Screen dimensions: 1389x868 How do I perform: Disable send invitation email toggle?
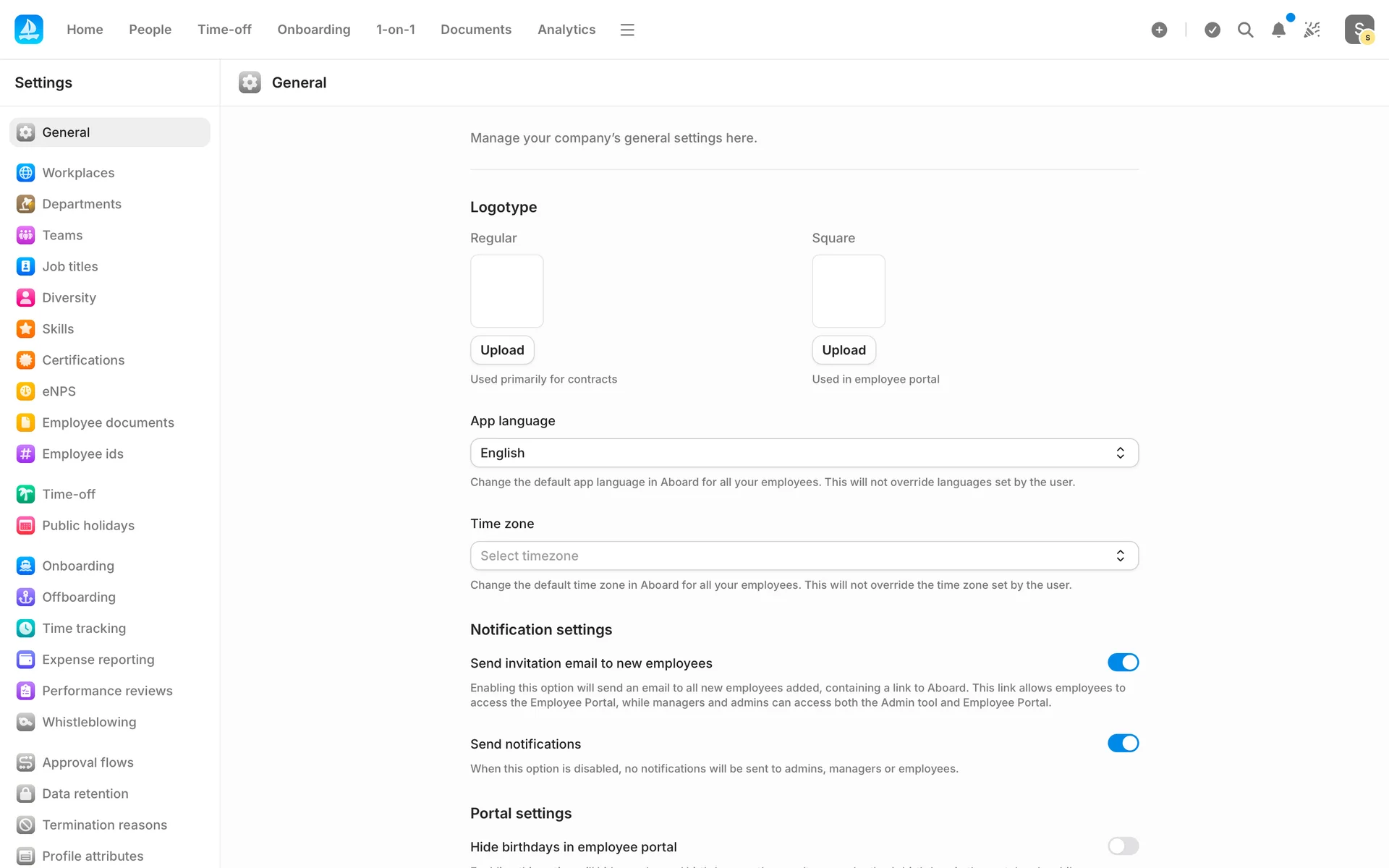(x=1123, y=663)
